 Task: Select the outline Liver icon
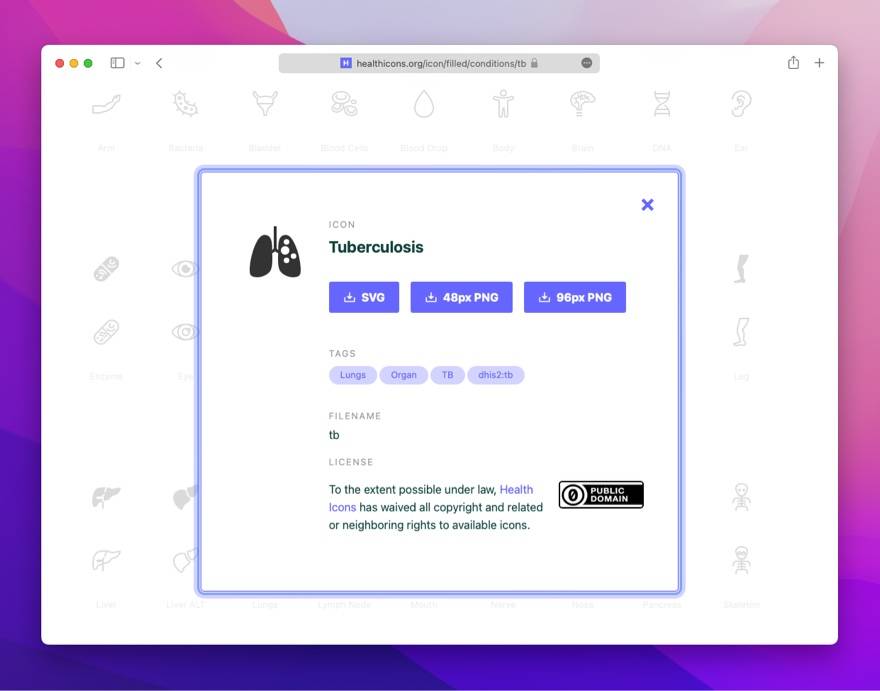[106, 560]
